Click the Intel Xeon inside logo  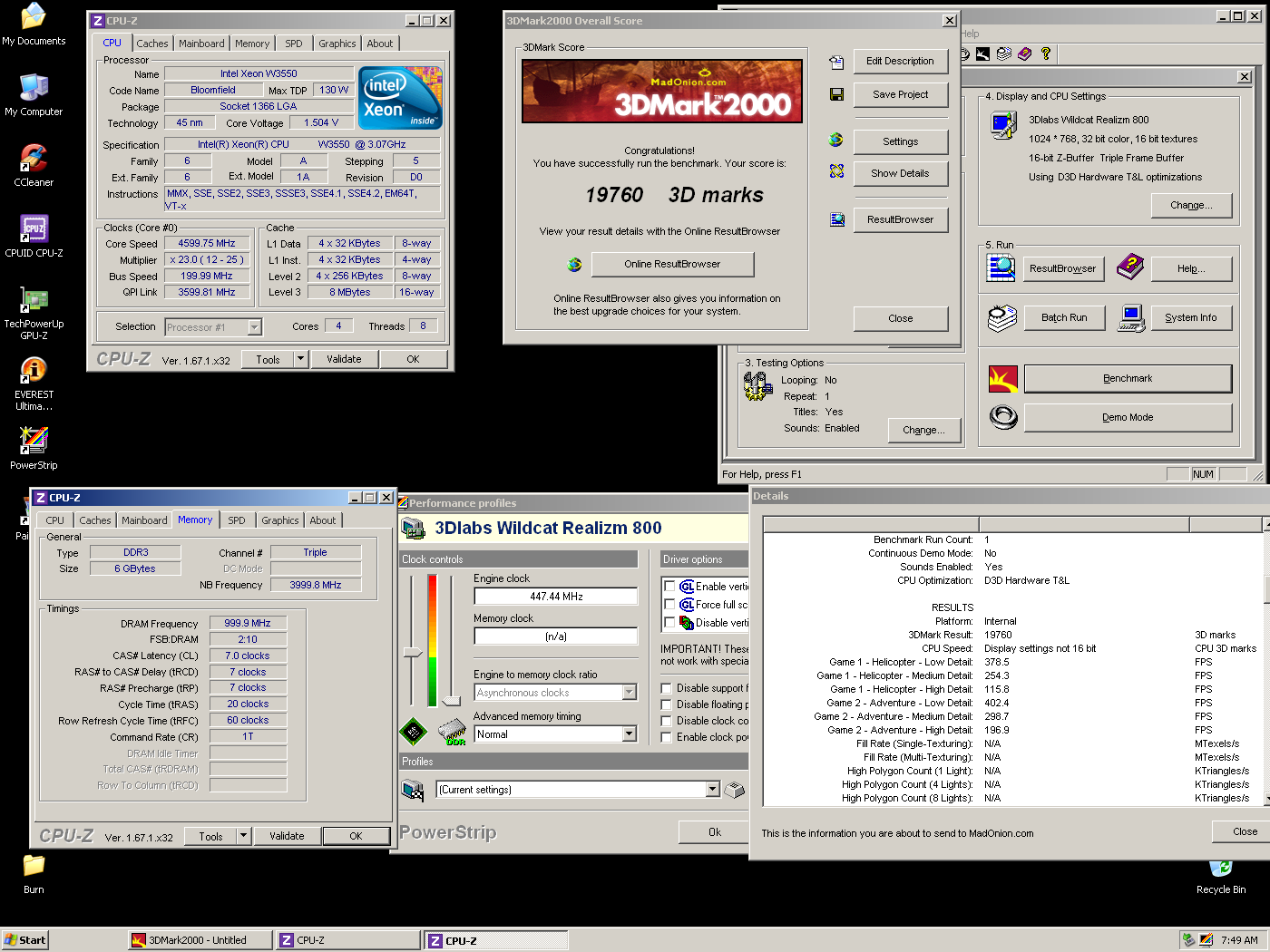pos(400,97)
